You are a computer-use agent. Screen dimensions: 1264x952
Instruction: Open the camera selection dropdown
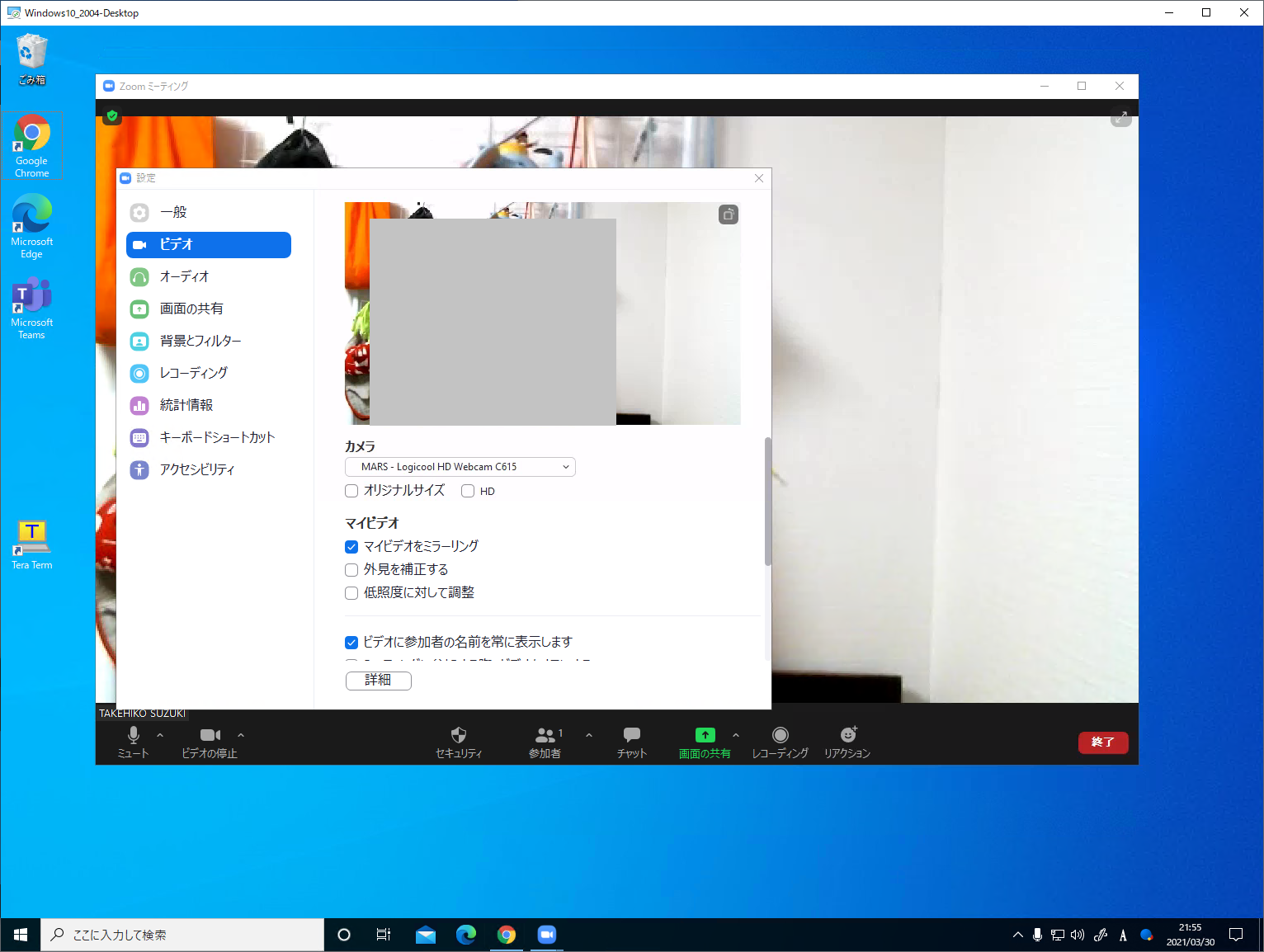coord(460,466)
